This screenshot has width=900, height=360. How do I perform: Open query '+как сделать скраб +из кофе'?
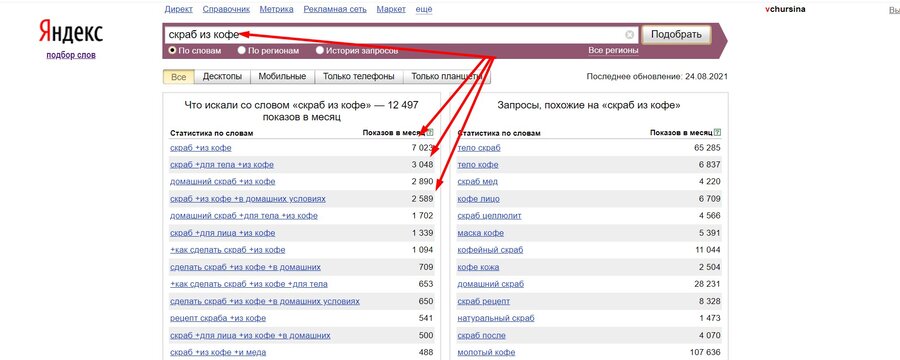(x=227, y=250)
